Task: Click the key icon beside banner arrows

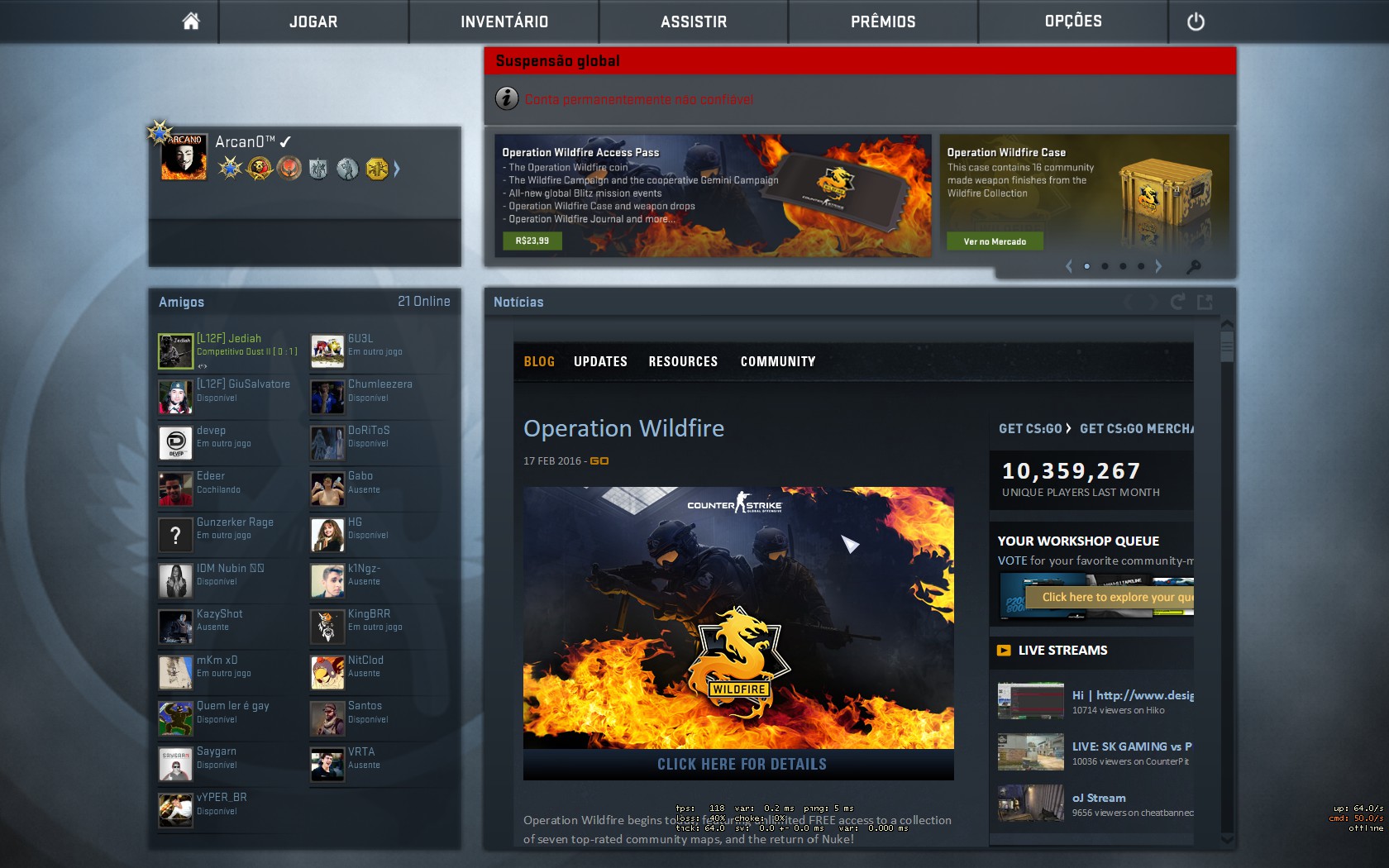Action: (1193, 267)
